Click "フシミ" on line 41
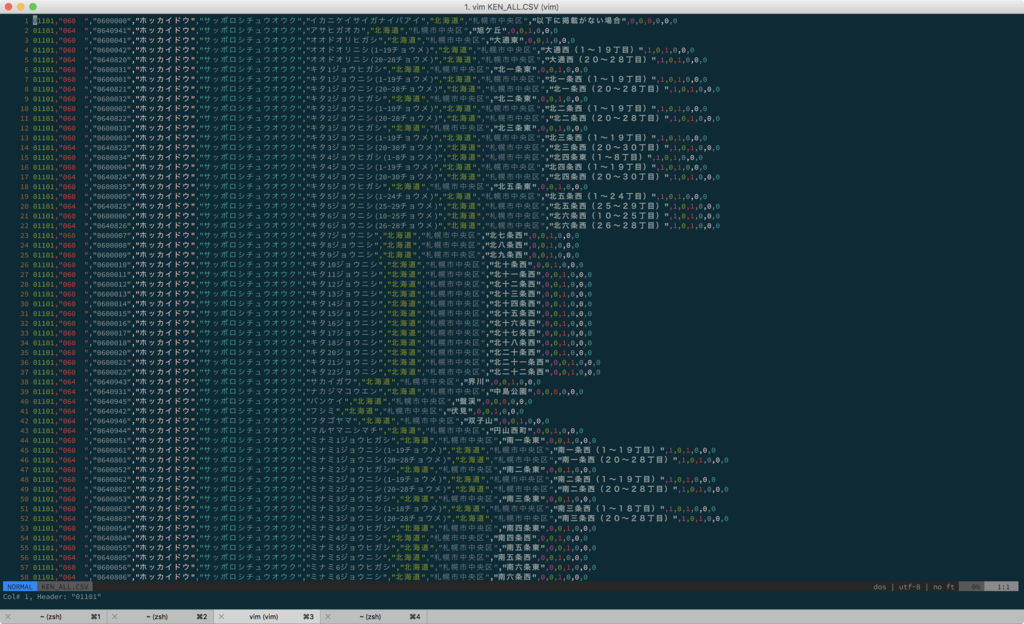This screenshot has height=624, width=1024. pyautogui.click(x=323, y=411)
